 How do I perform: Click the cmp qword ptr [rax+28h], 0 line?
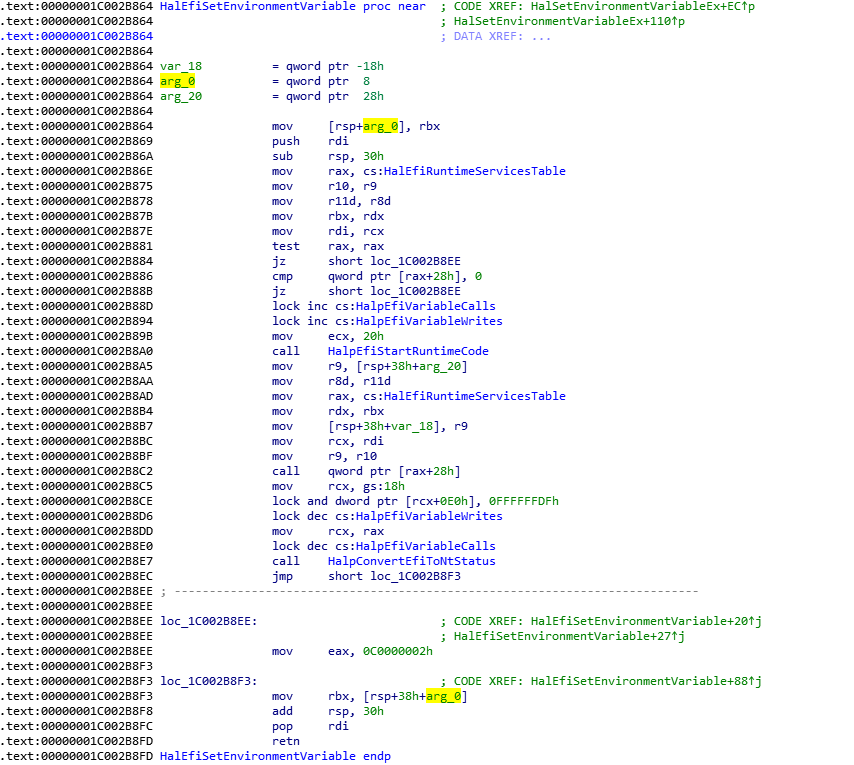(x=377, y=277)
